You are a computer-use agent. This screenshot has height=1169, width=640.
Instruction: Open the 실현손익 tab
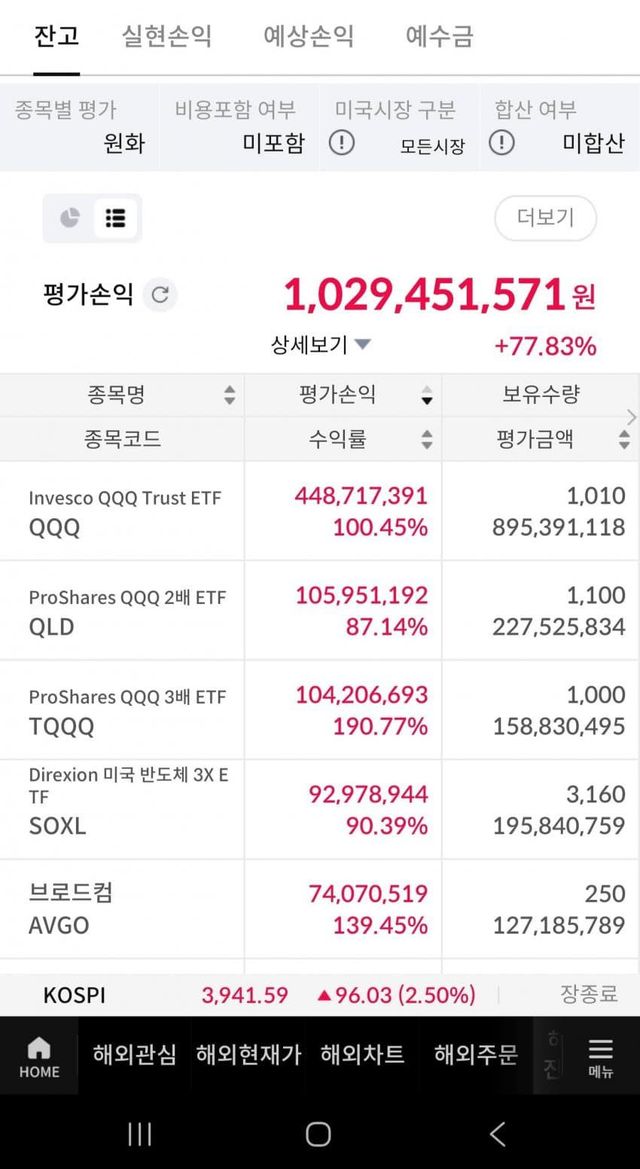tap(167, 37)
